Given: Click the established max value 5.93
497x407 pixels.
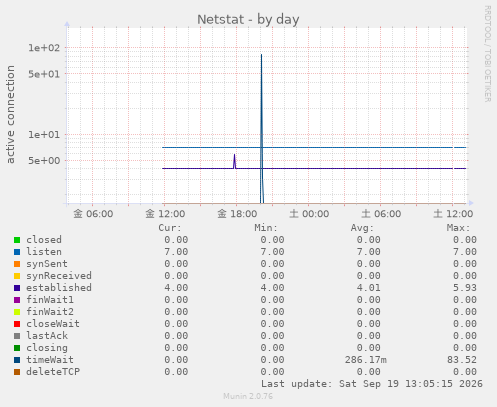Looking at the screenshot, I should (x=465, y=288).
